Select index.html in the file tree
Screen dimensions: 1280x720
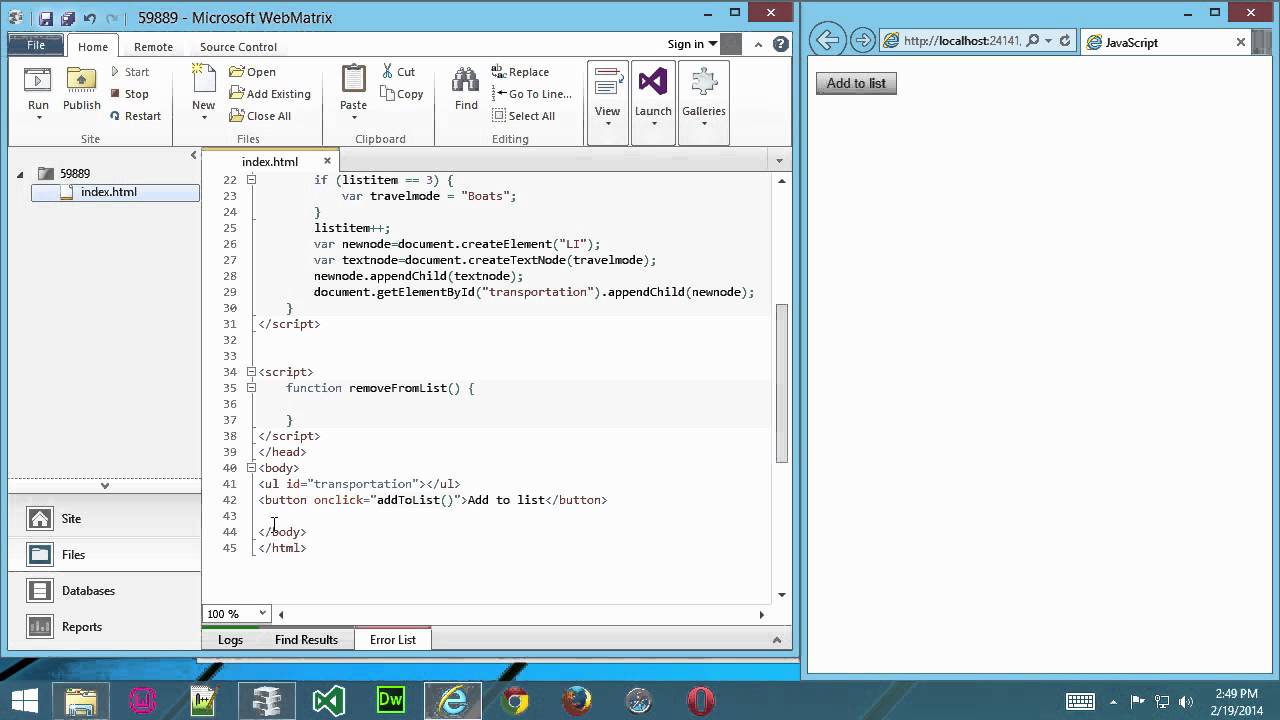[115, 192]
